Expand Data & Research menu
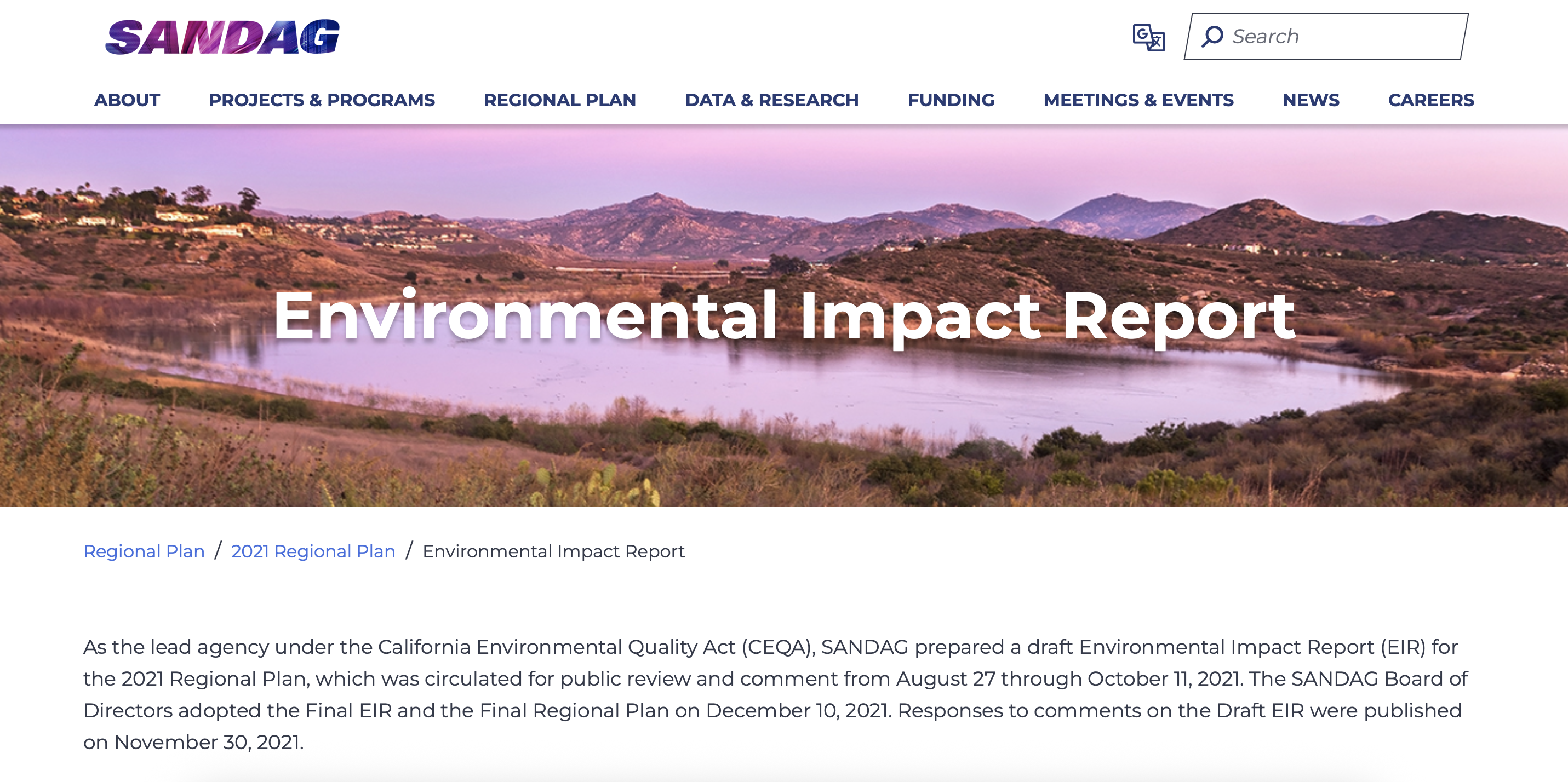 [x=771, y=100]
